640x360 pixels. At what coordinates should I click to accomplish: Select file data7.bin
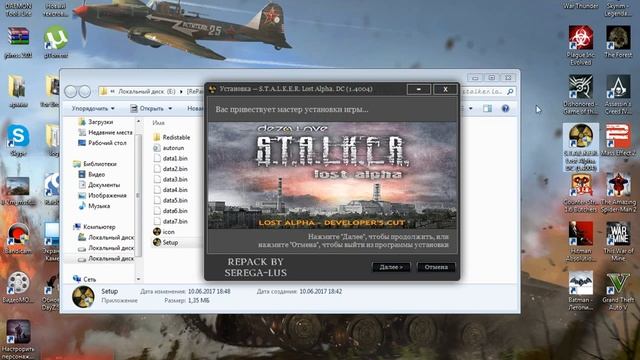(170, 221)
